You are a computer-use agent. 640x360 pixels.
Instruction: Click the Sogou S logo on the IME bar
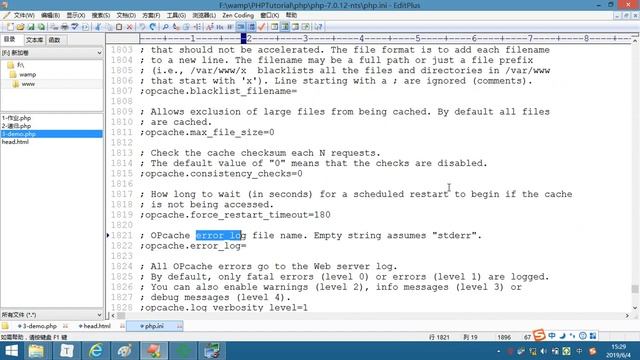(x=539, y=336)
